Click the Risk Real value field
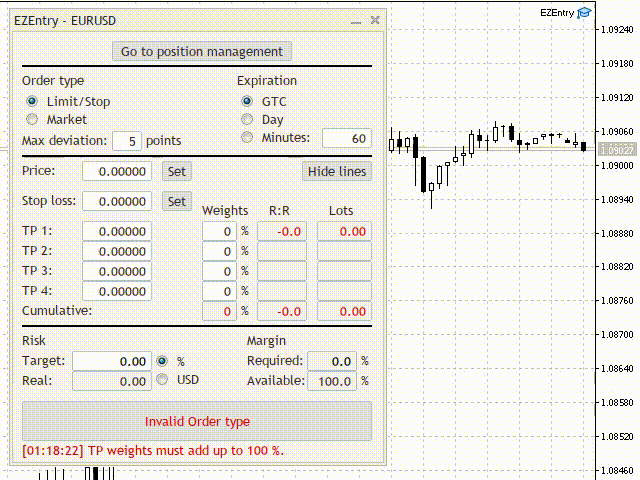Viewport: 640px width, 480px height. pyautogui.click(x=112, y=381)
